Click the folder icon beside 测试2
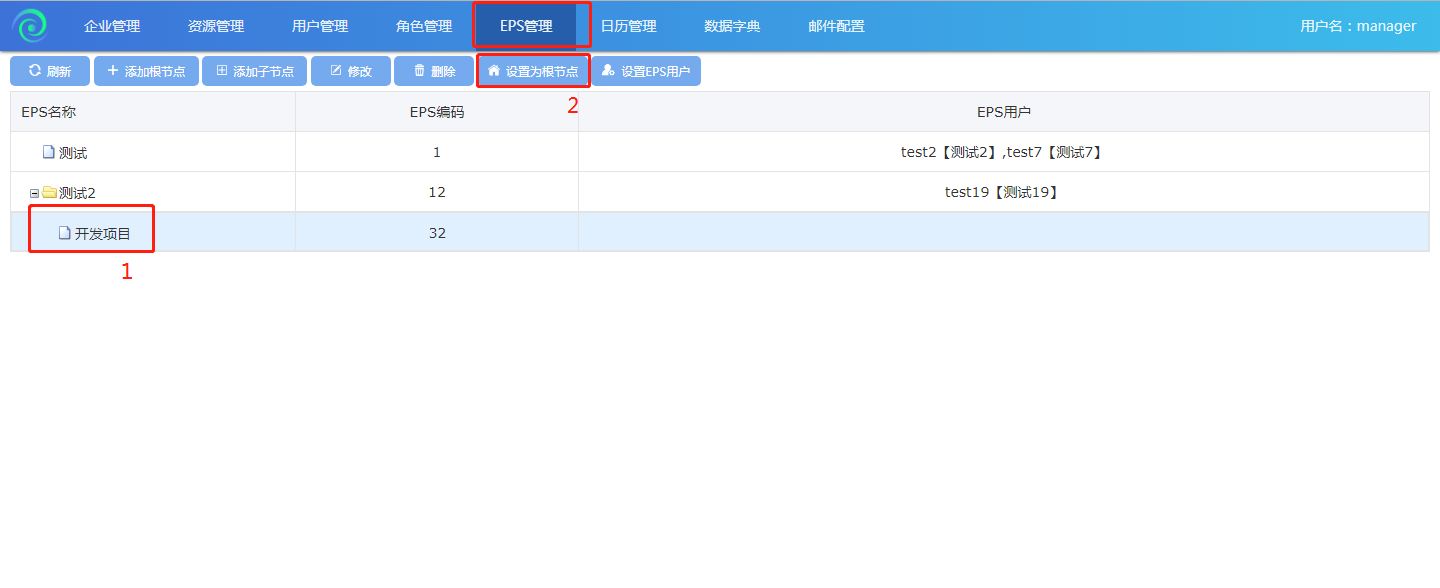This screenshot has height=588, width=1440. tap(49, 192)
